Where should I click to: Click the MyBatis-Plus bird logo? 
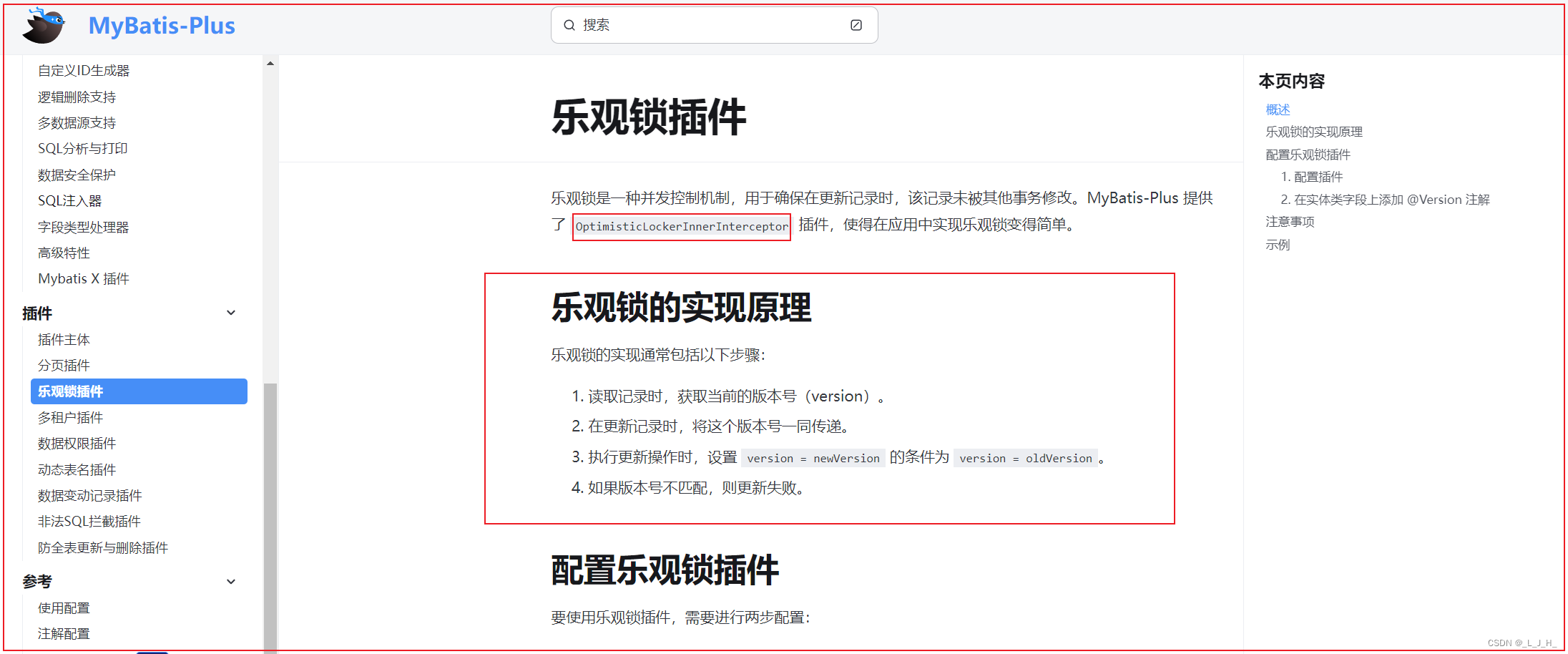pyautogui.click(x=44, y=26)
